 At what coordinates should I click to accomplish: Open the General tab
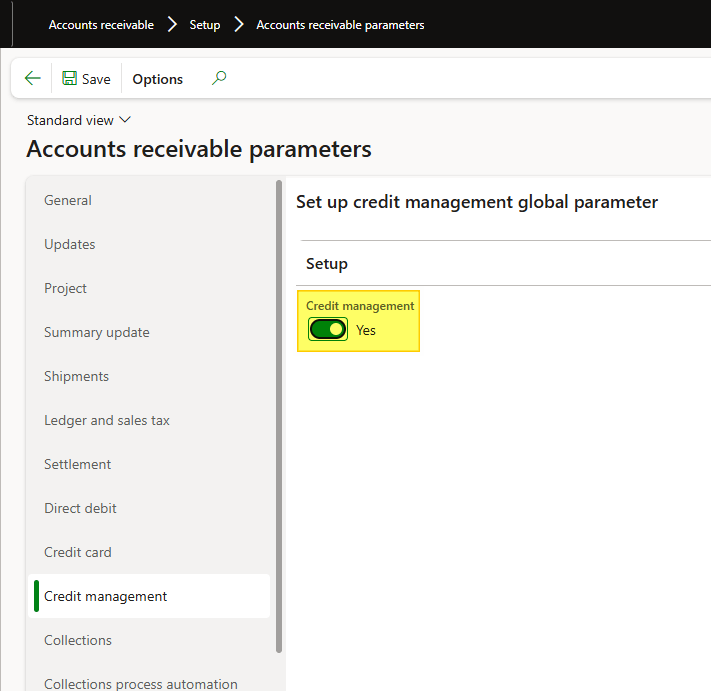click(x=68, y=200)
